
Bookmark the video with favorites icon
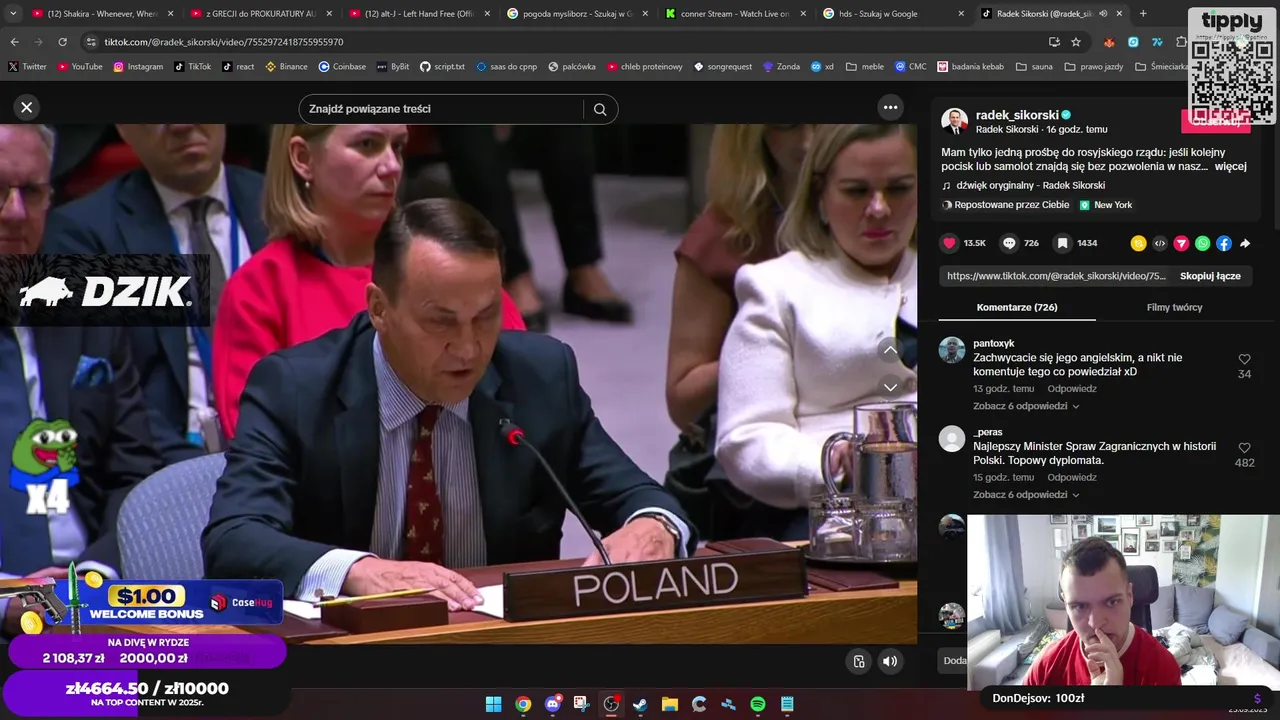point(1063,243)
